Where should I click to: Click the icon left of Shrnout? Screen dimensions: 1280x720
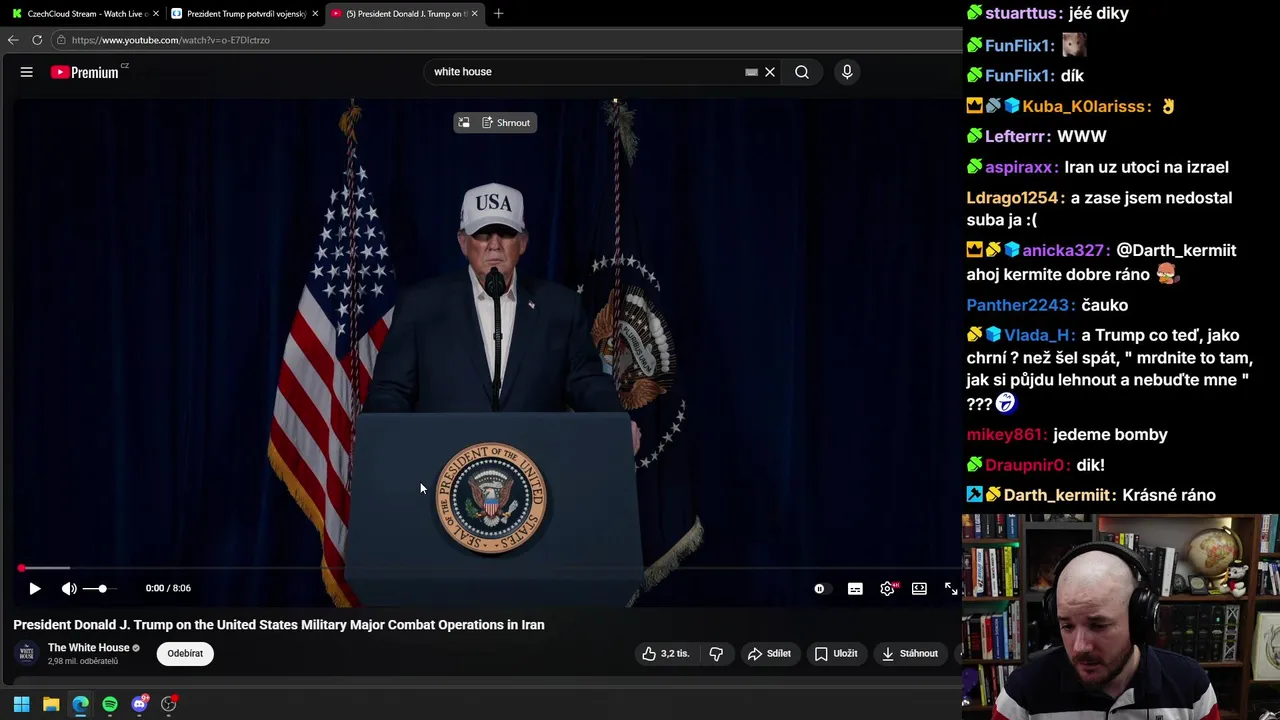[x=464, y=123]
